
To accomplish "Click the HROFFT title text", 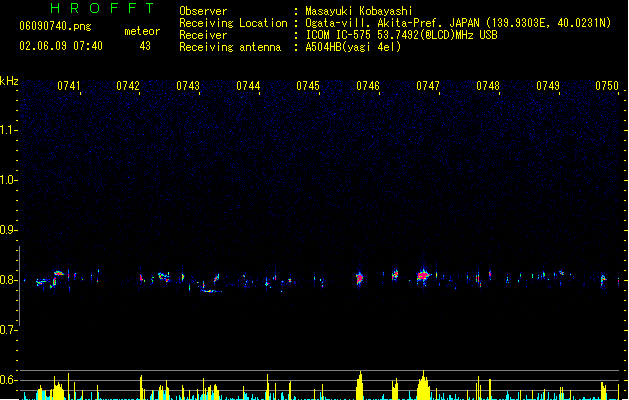I will tap(102, 8).
